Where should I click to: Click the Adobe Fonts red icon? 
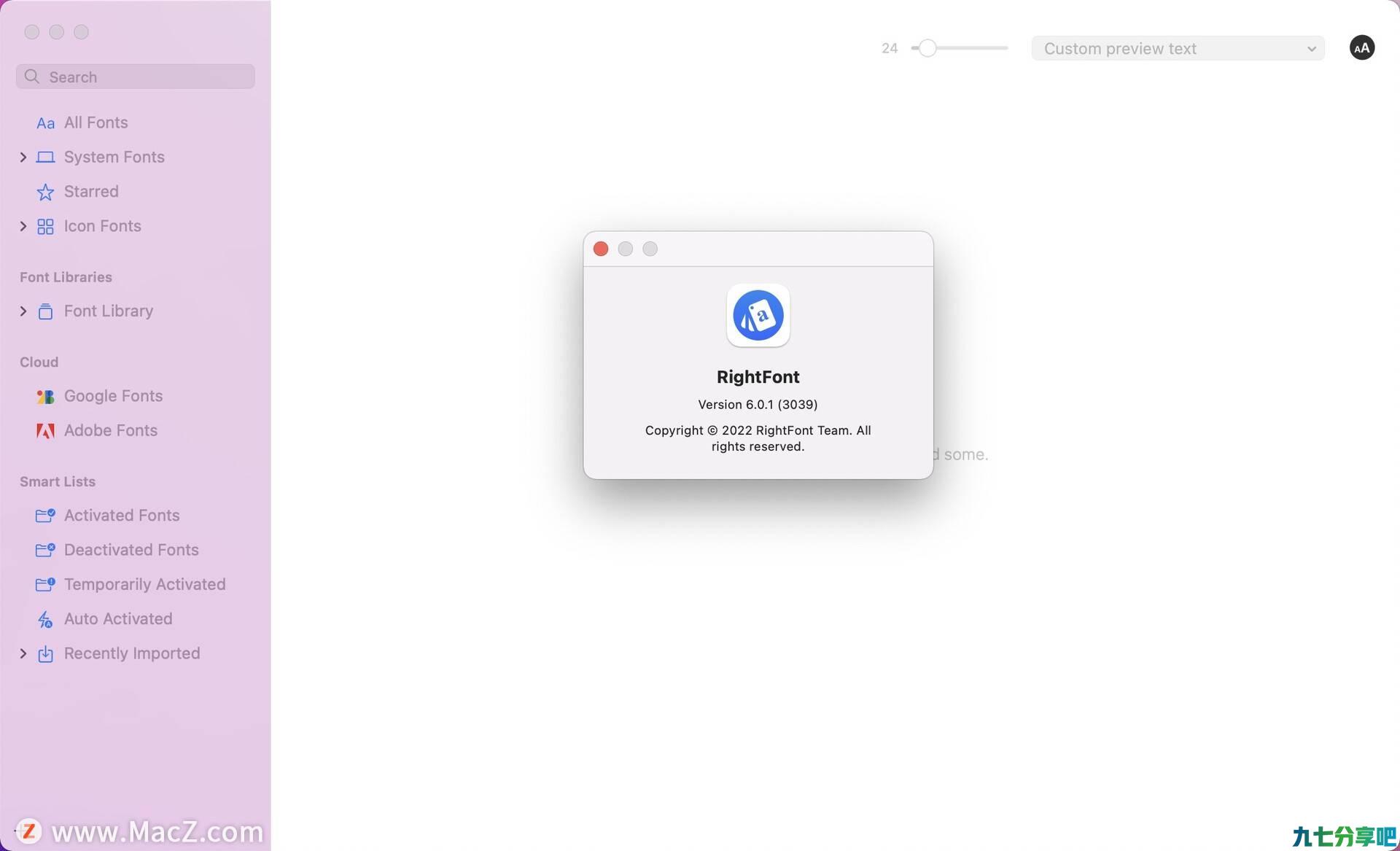(45, 431)
